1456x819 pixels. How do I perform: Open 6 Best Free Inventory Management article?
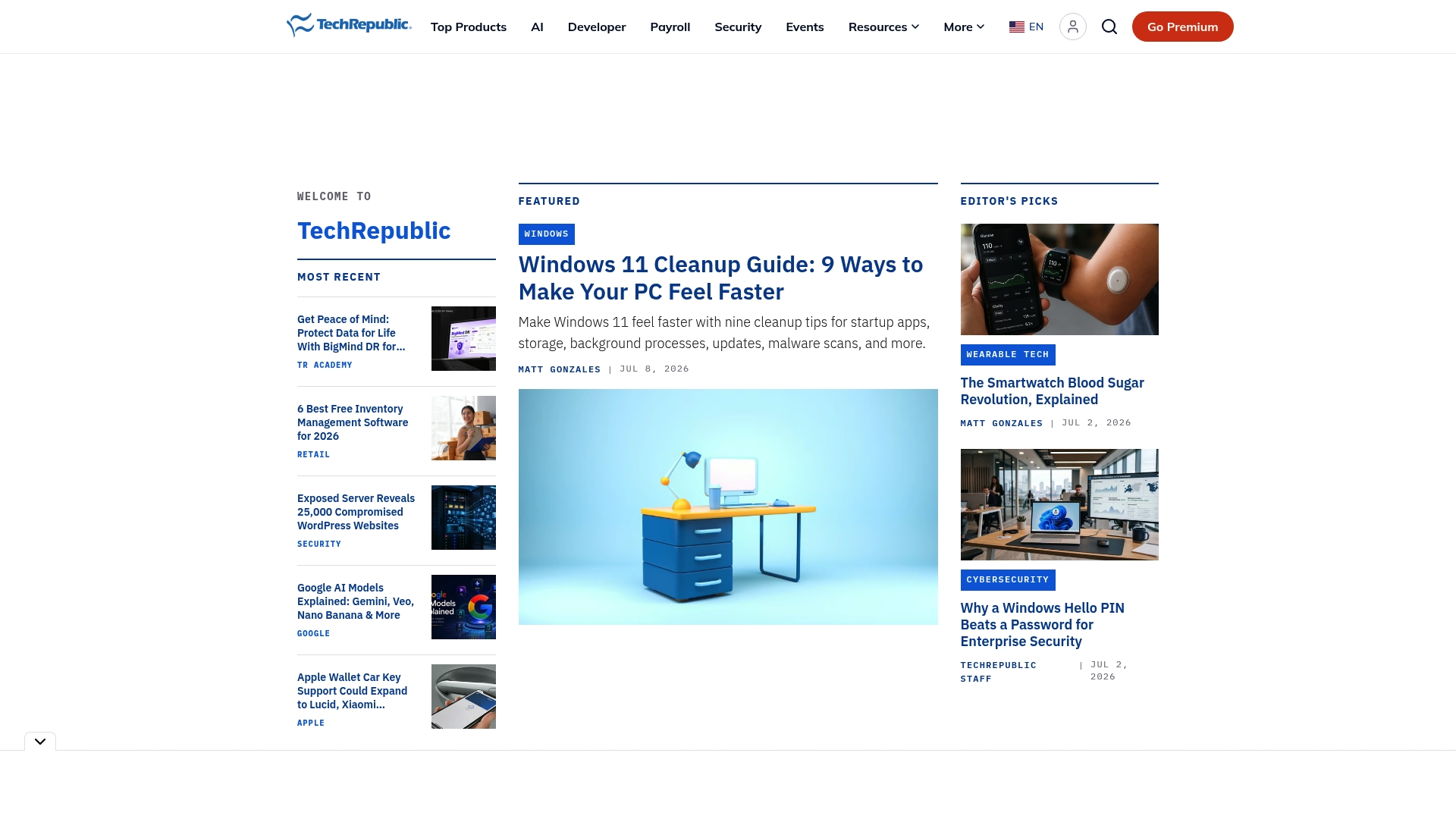click(x=353, y=422)
